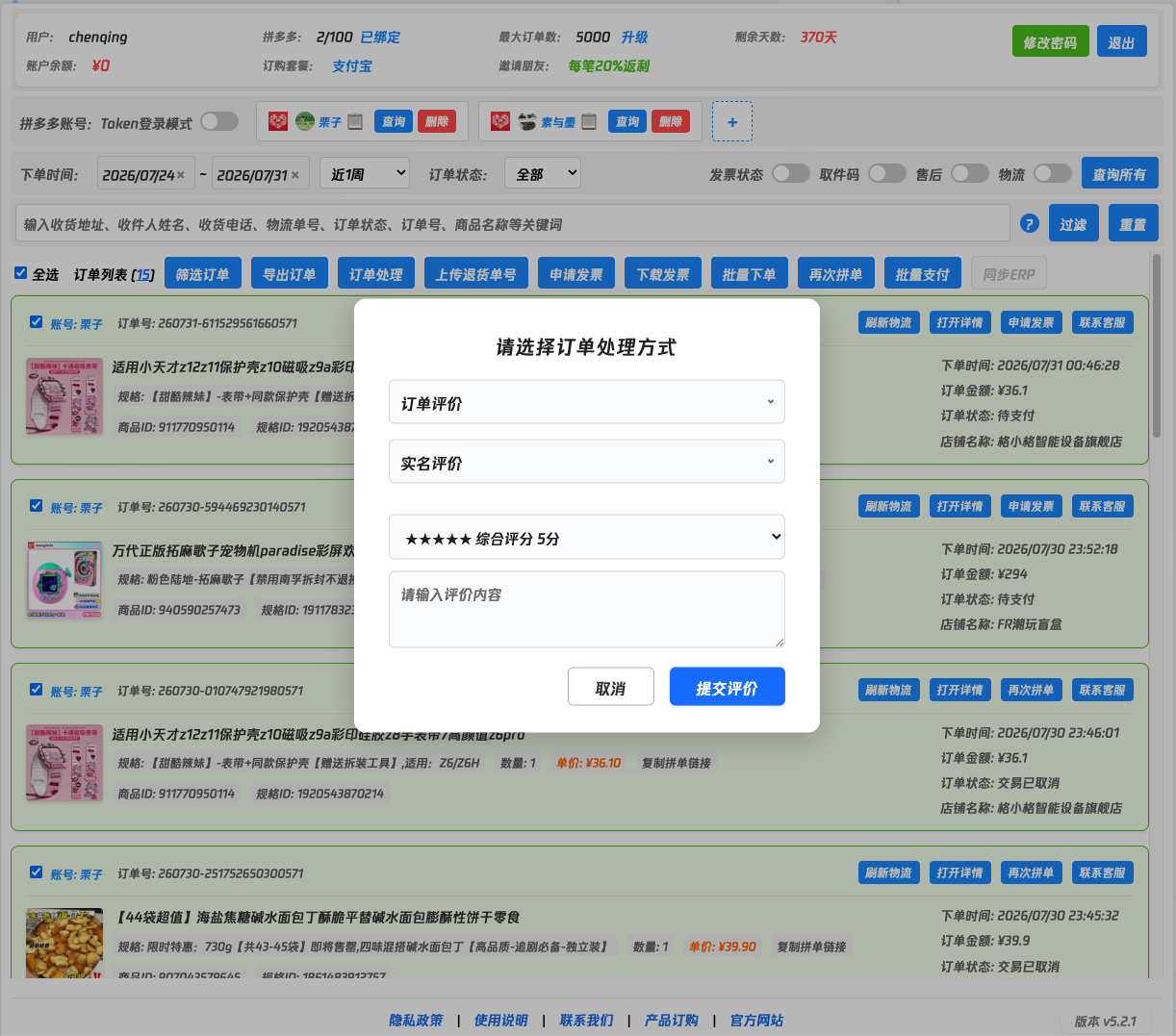This screenshot has width=1176, height=1036.
Task: Open the 联系我们 footer link
Action: (x=587, y=1020)
